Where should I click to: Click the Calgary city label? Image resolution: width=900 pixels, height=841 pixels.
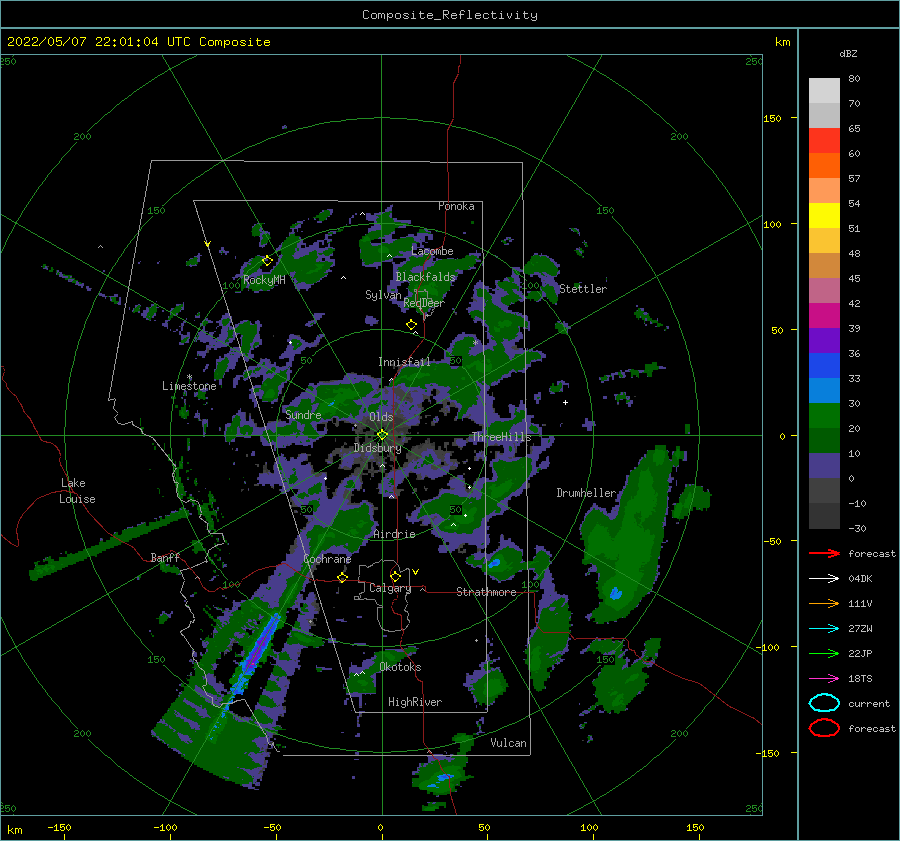click(x=390, y=588)
